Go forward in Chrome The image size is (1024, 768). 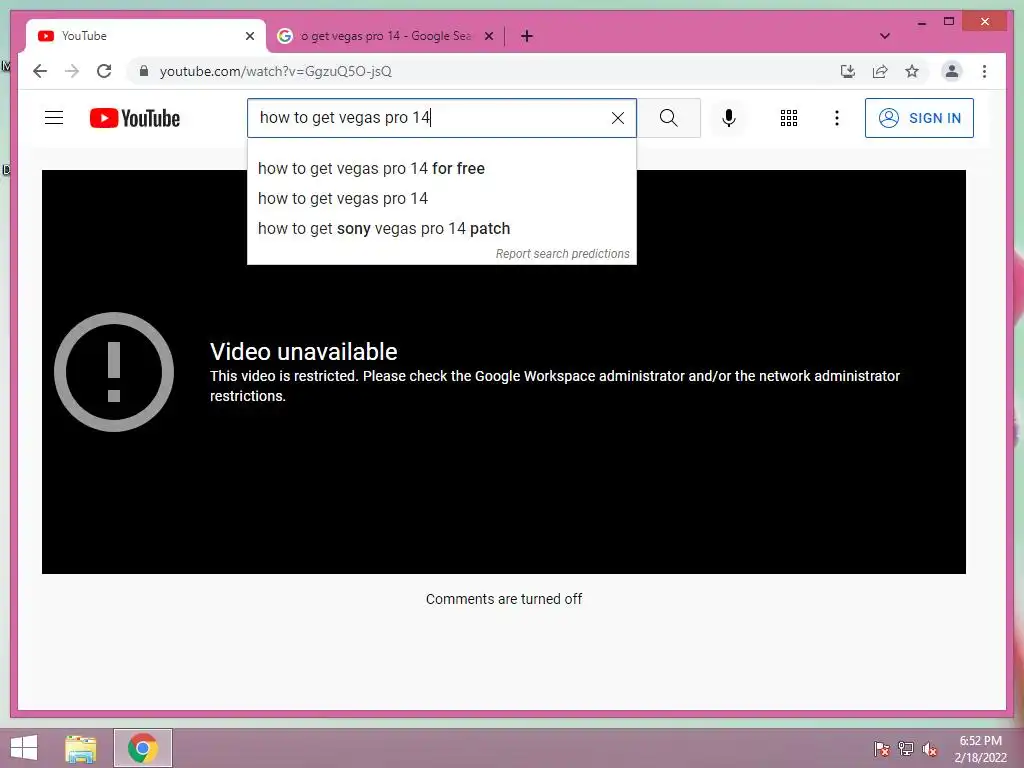[72, 71]
